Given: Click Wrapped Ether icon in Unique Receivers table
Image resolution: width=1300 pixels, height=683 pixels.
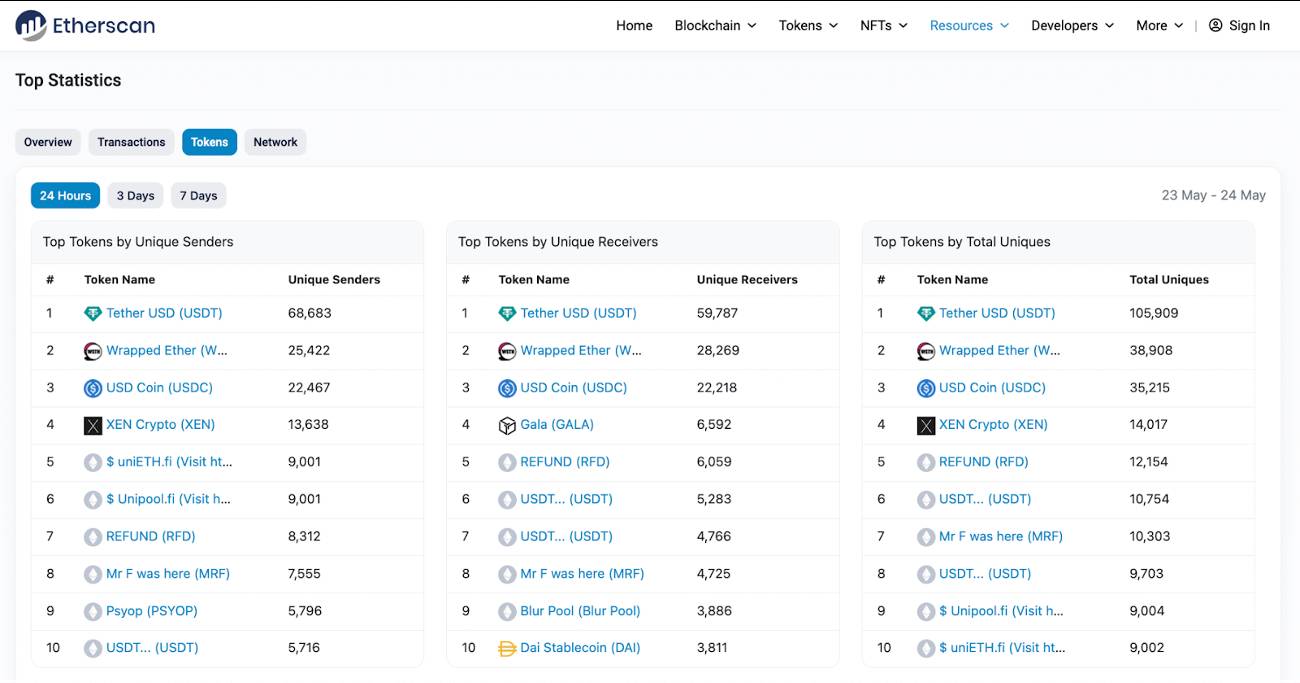Looking at the screenshot, I should [x=507, y=351].
